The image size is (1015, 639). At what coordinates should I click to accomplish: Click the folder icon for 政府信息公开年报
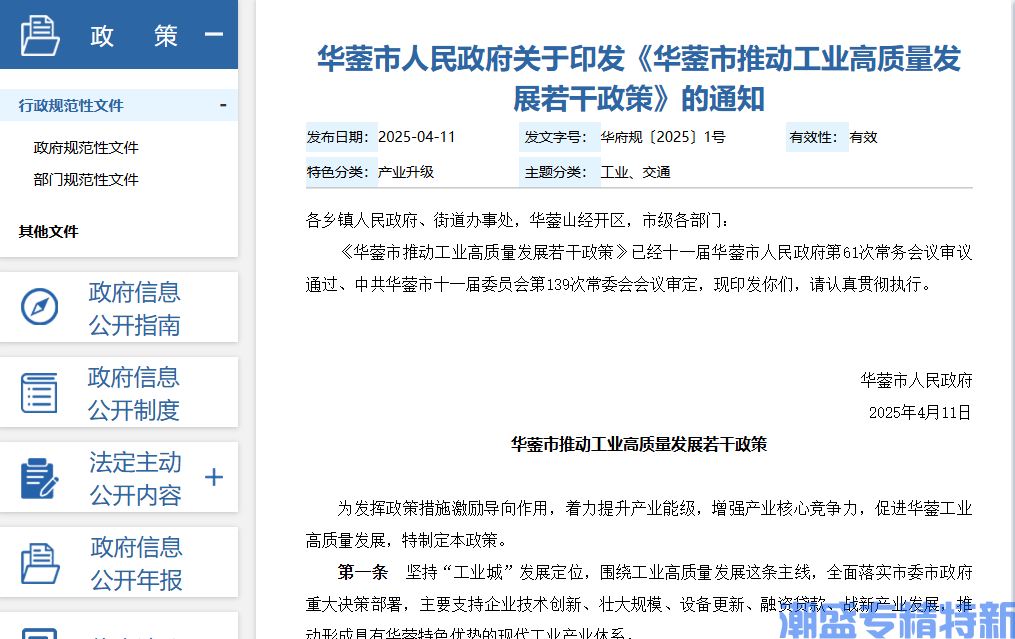40,563
